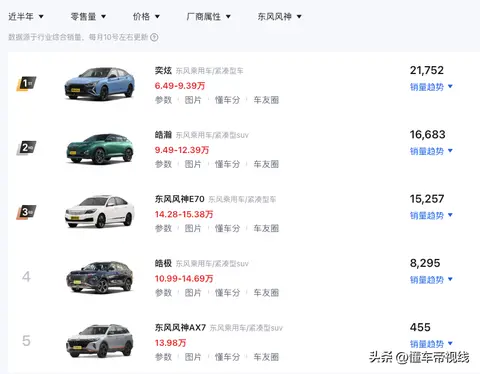Expand 销量趋势 for 皓极 with 8,295 sales
The height and width of the screenshot is (374, 480).
point(431,280)
